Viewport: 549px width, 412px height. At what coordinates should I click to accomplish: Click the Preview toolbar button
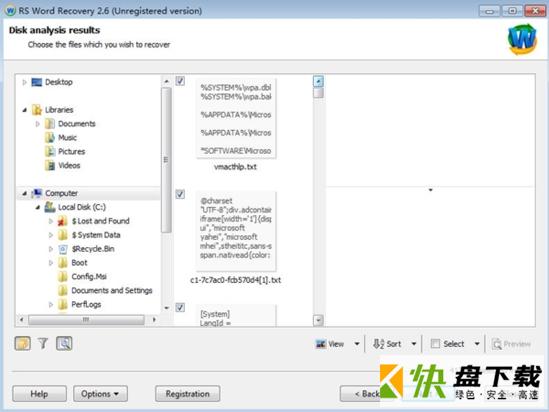click(511, 344)
